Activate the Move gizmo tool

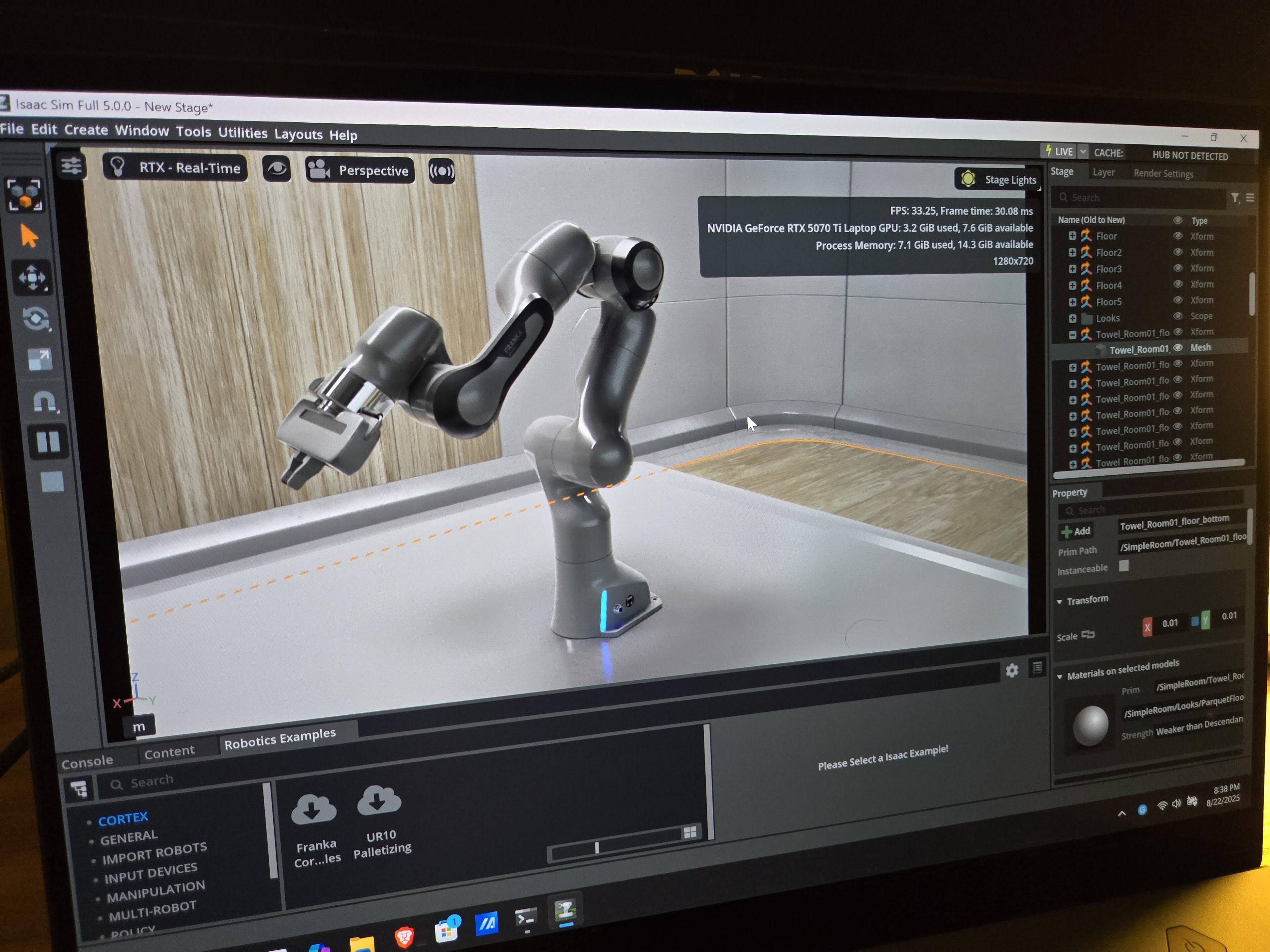[x=32, y=278]
